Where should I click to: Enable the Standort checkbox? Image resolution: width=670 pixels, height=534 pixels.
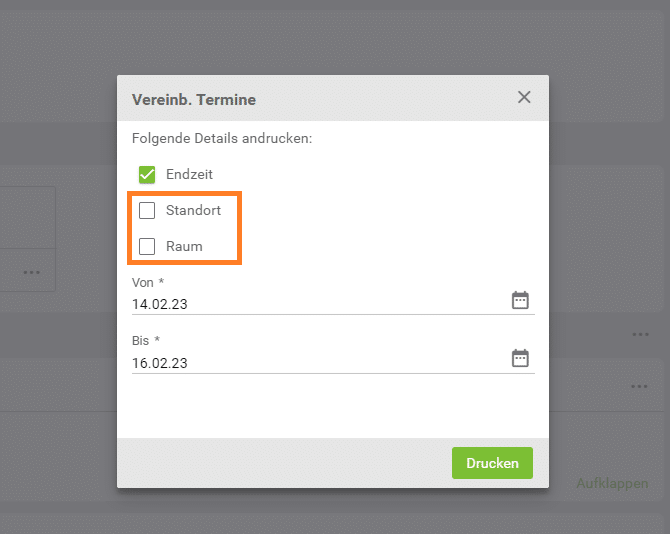[147, 210]
